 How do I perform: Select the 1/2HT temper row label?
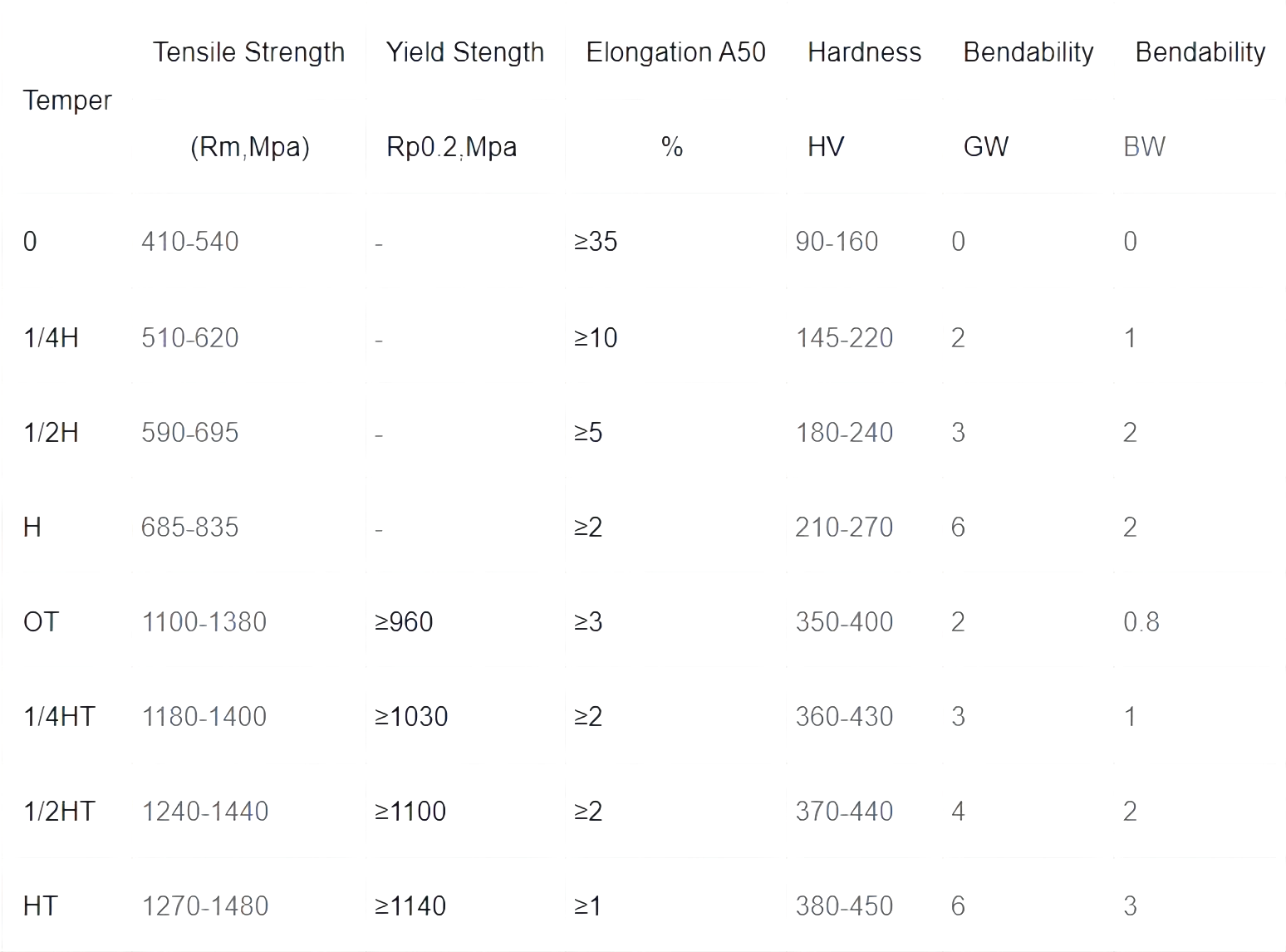(60, 812)
